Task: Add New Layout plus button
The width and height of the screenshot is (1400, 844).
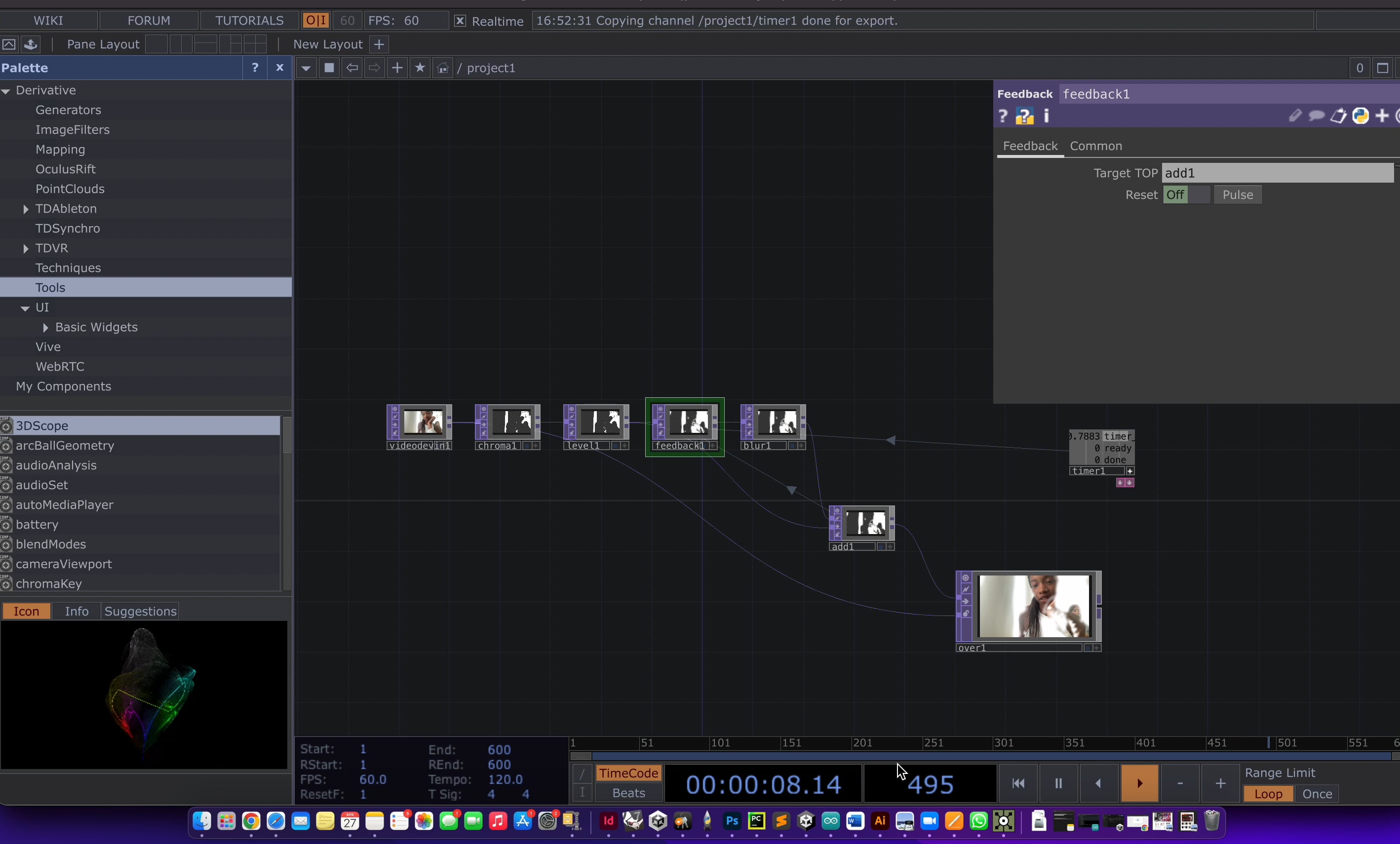Action: pos(379,44)
